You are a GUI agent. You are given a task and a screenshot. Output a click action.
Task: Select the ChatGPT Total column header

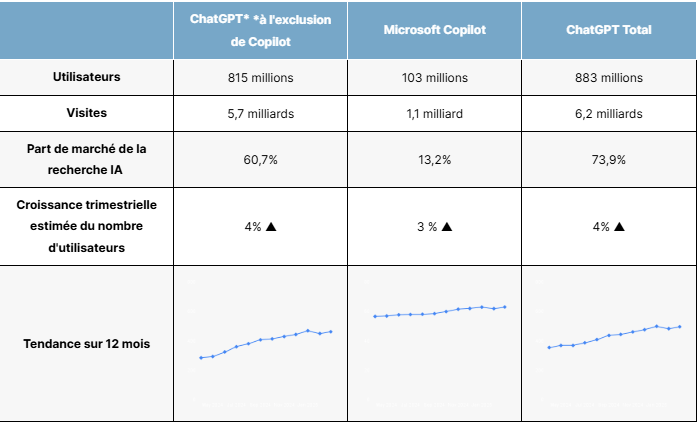tap(608, 30)
